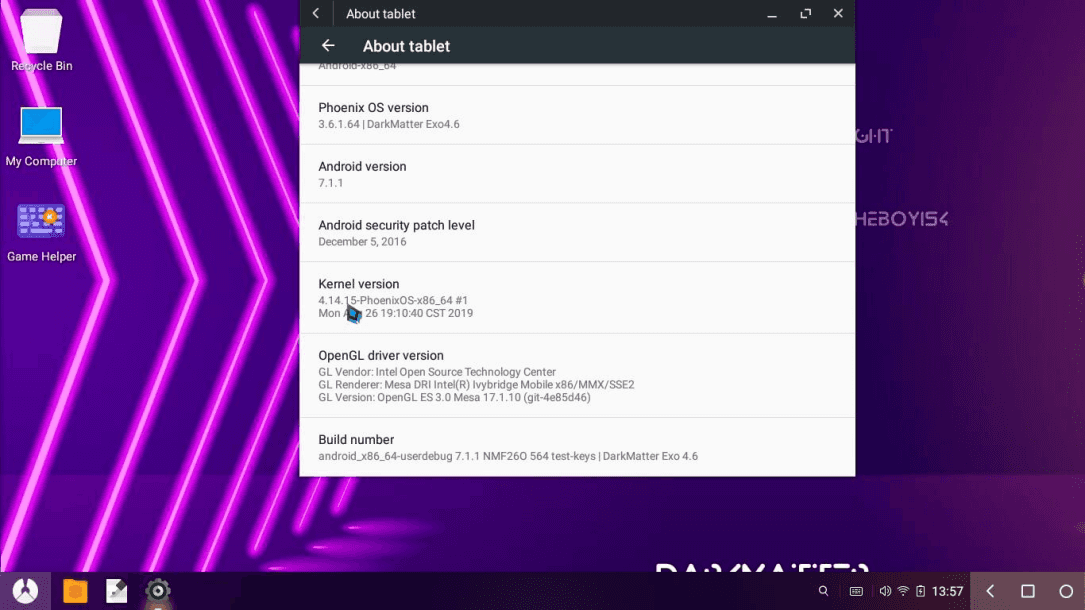Open the keyboard input tray icon
Screen dimensions: 1085x610
pos(856,591)
